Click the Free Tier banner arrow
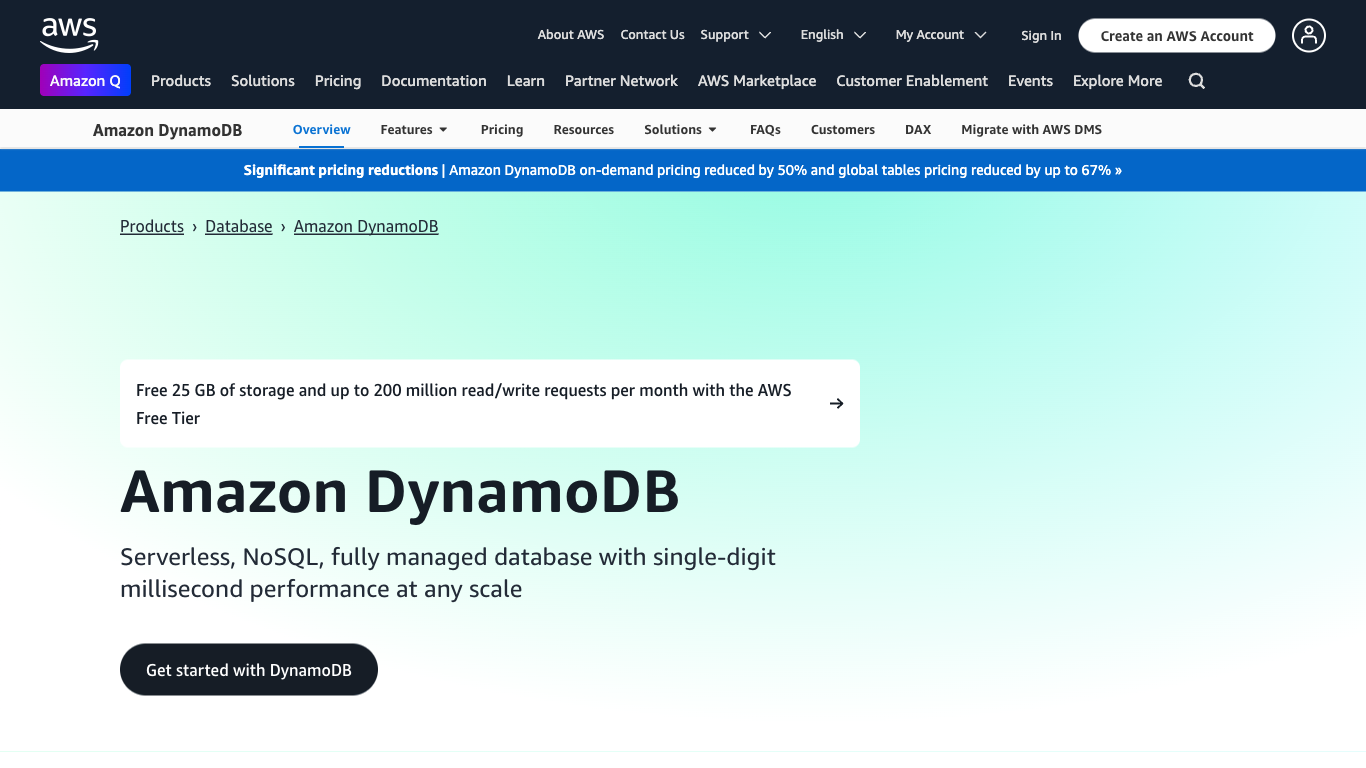 pos(837,404)
